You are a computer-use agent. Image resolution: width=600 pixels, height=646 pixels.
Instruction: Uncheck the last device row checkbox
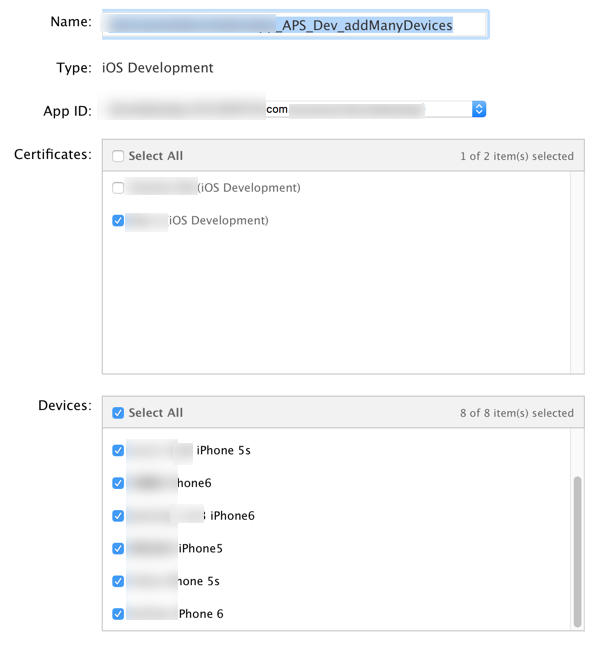[119, 613]
